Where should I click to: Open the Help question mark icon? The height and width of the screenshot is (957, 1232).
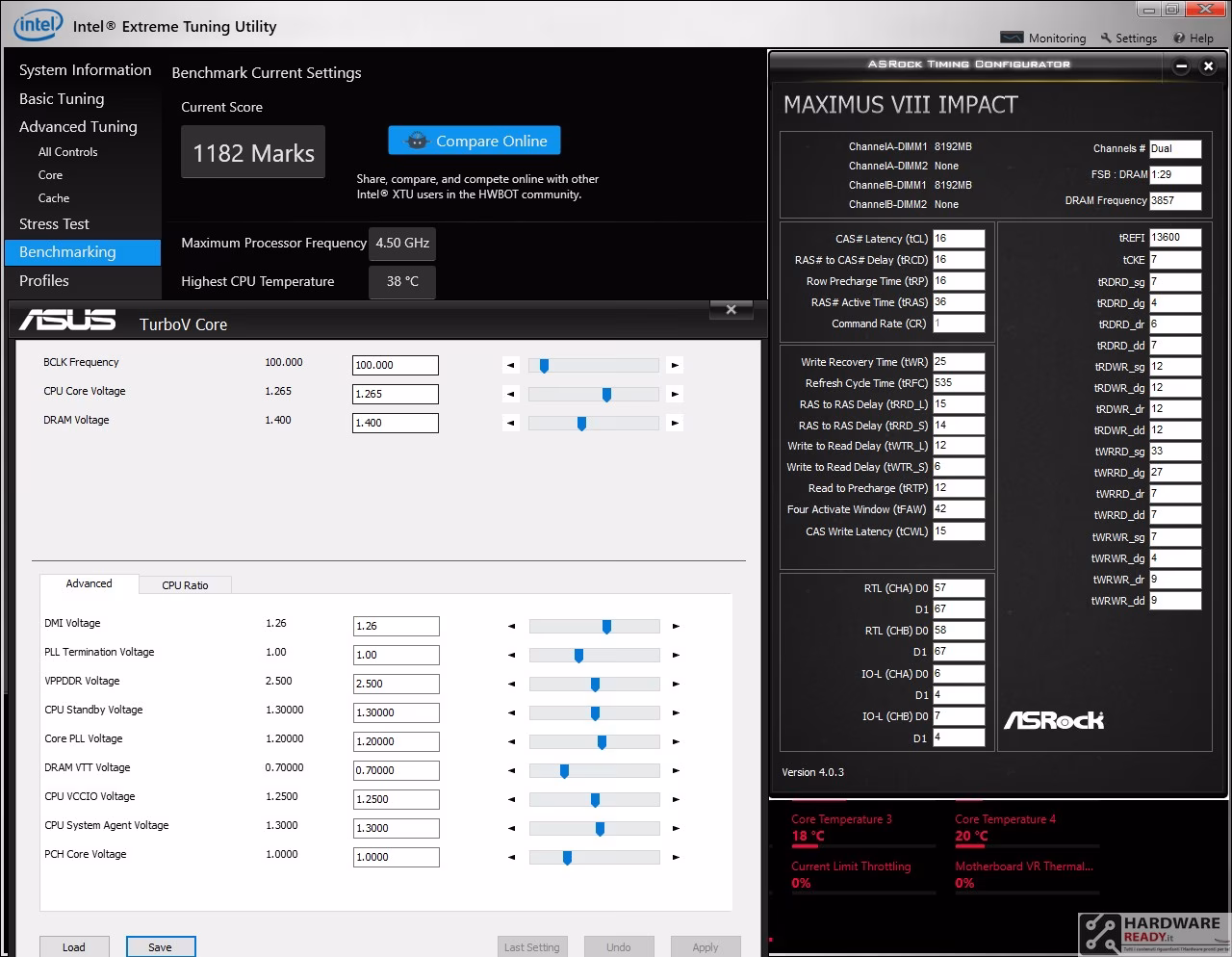click(x=1179, y=38)
